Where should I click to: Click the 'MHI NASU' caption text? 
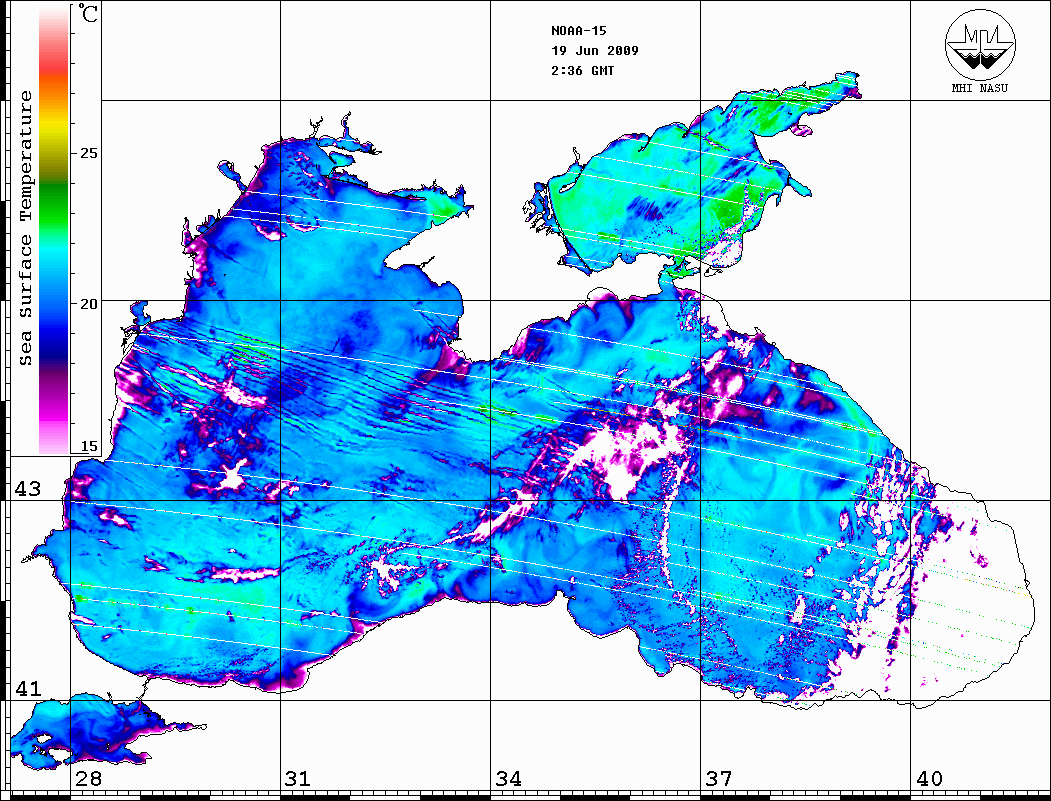980,88
